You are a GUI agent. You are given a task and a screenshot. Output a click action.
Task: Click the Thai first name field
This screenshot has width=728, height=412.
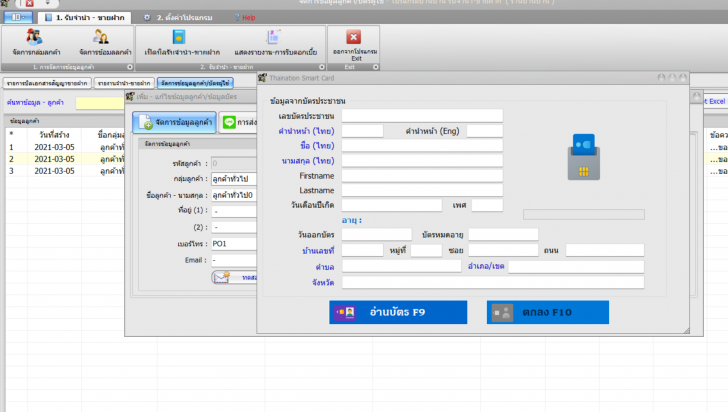(x=422, y=146)
